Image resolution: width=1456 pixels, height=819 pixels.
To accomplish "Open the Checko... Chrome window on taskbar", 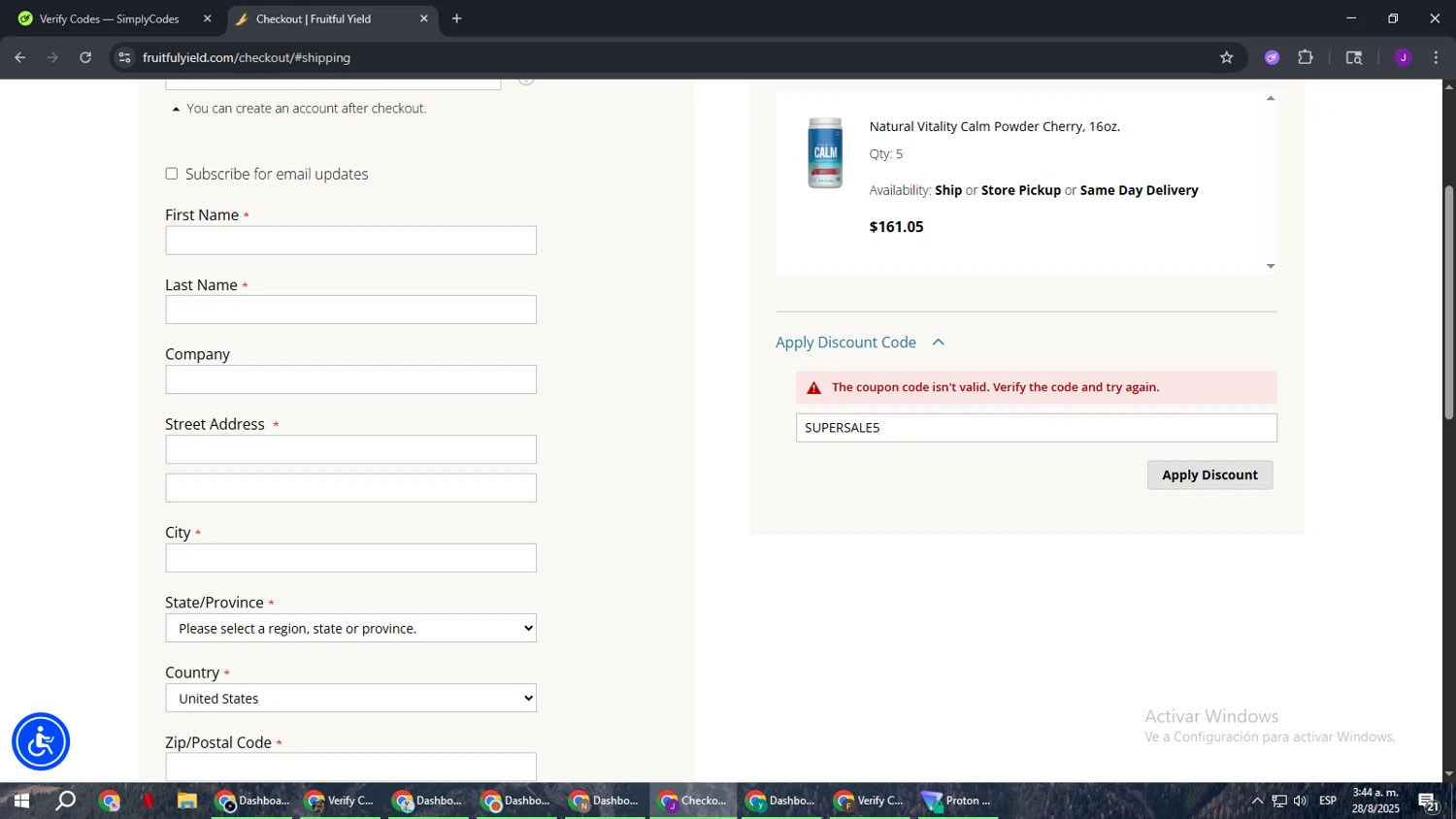I will pos(693,801).
